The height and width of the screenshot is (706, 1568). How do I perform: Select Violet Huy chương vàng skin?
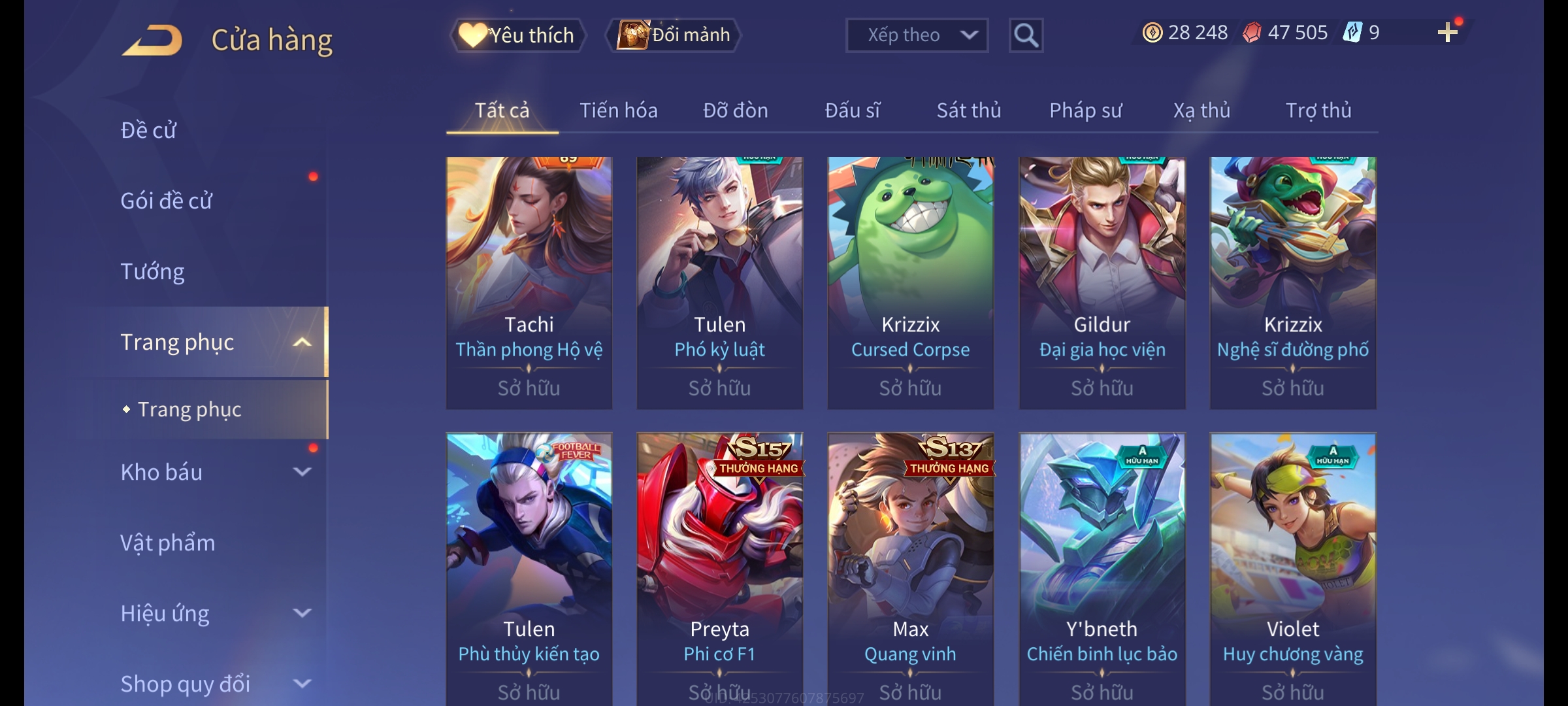click(1293, 569)
